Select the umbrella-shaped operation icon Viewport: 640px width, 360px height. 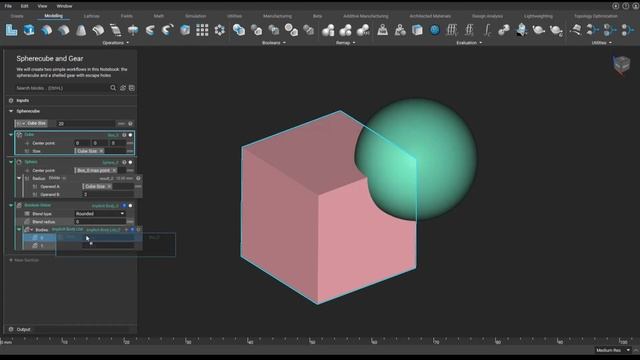pos(133,30)
